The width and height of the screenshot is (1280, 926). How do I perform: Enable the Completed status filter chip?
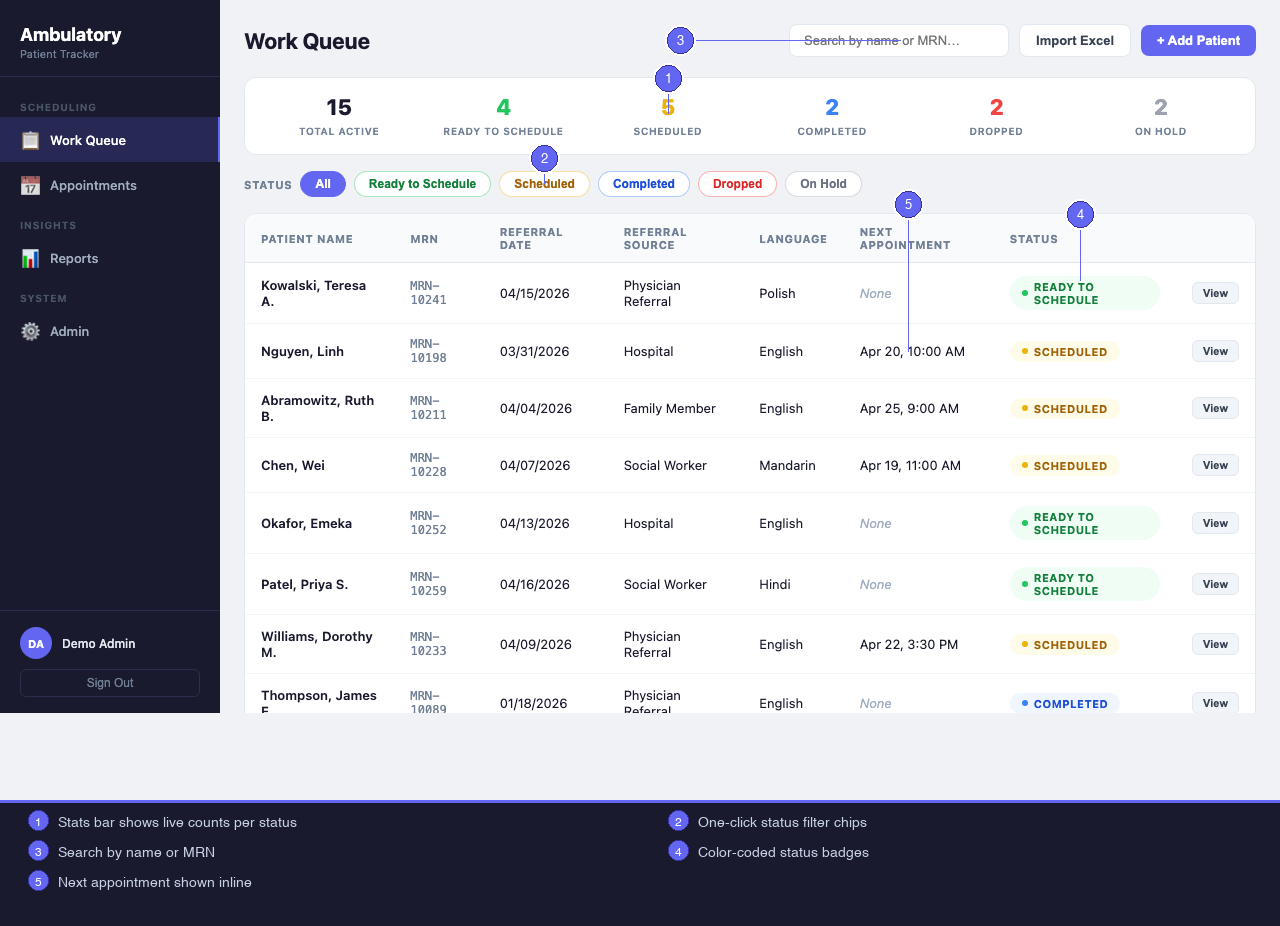(643, 184)
